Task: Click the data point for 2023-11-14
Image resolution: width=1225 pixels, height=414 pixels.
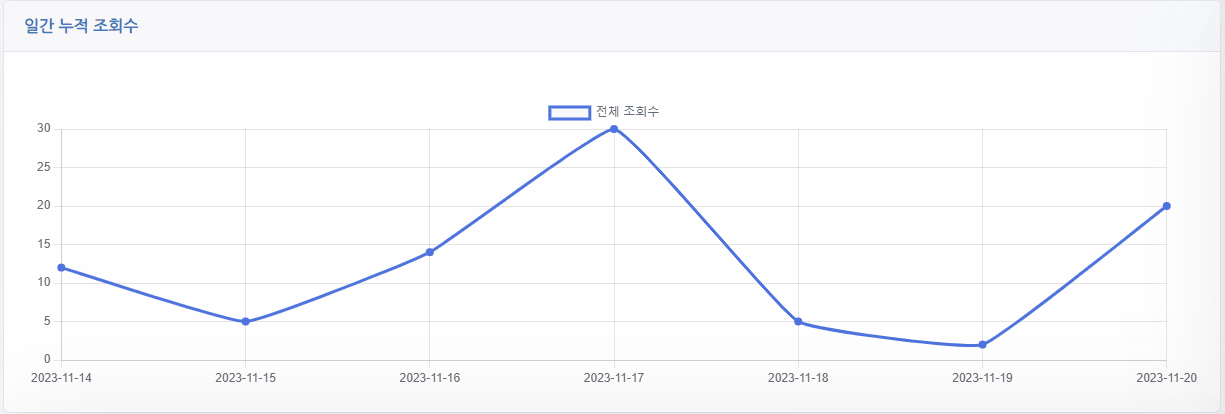Action: point(61,268)
